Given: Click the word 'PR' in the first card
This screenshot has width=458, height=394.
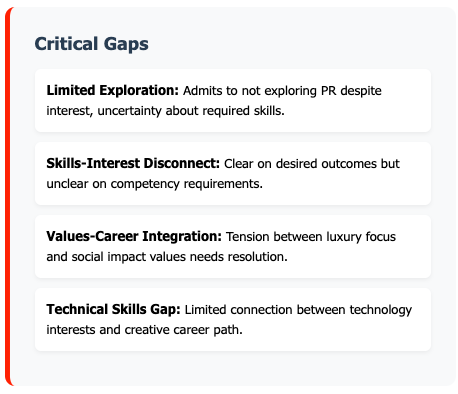Looking at the screenshot, I should [x=329, y=91].
